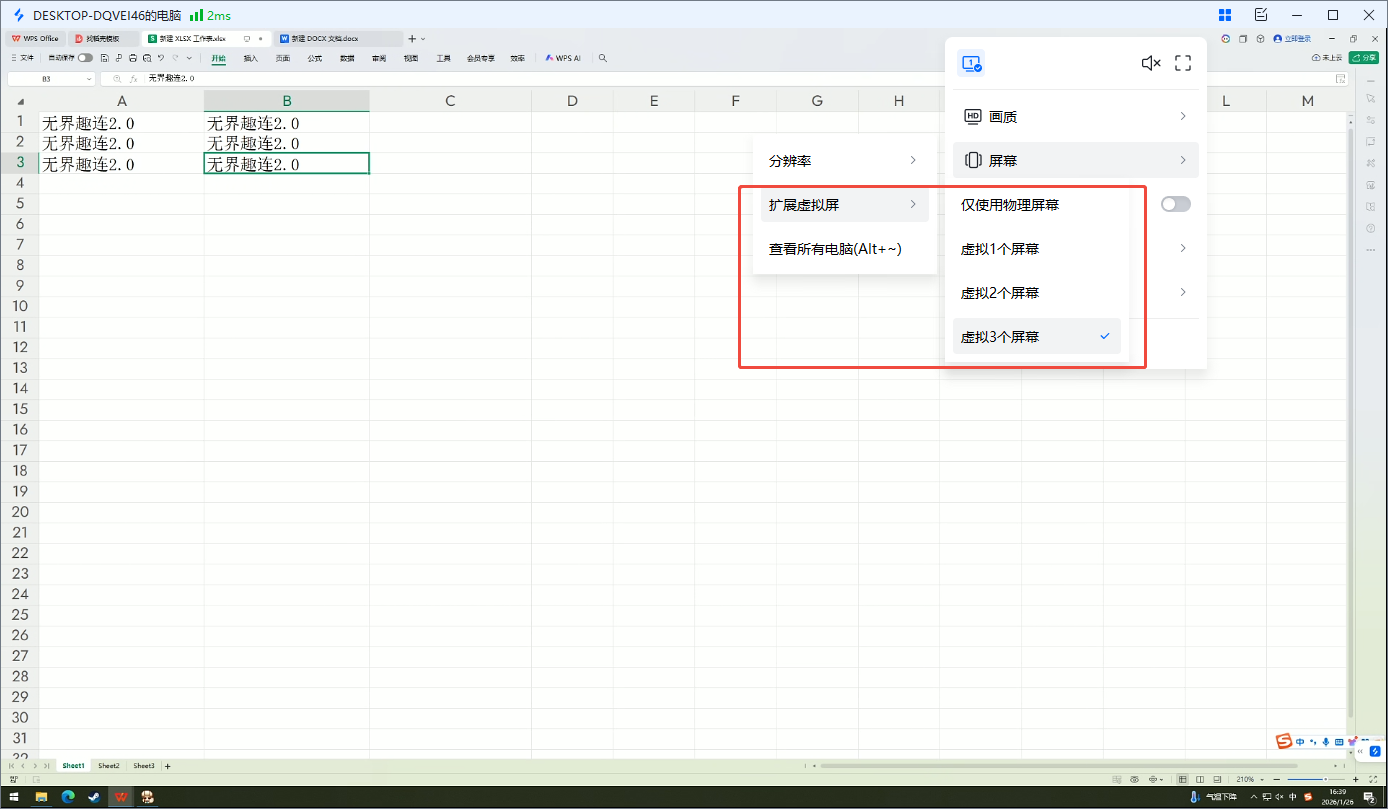
Task: Click the Sheet2 worksheet tab
Action: point(108,765)
